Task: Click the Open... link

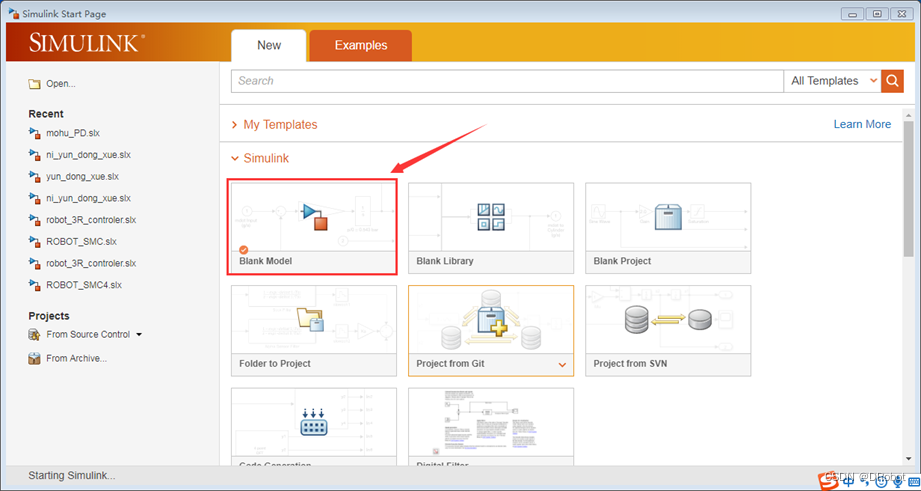Action: (x=61, y=84)
